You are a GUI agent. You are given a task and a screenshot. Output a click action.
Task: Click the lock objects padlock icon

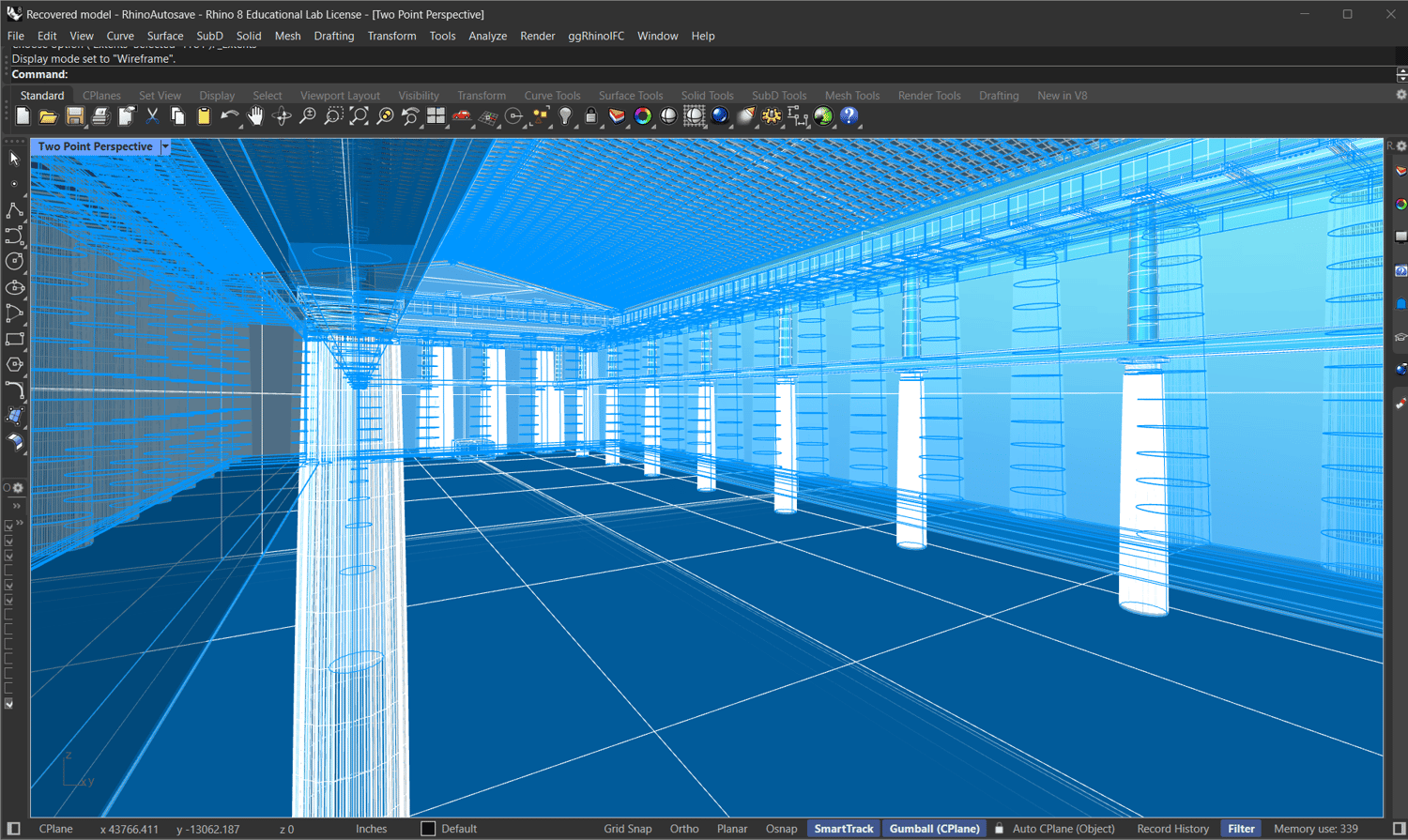[590, 116]
